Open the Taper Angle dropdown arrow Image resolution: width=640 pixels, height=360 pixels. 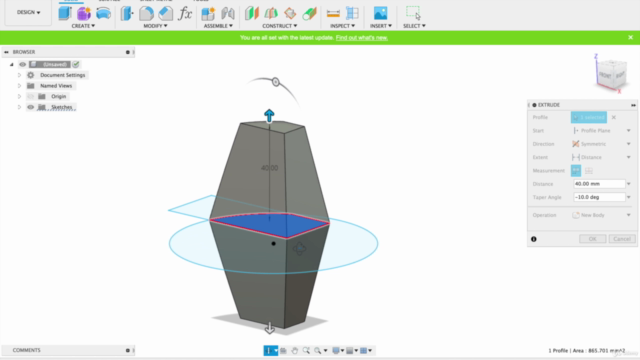[629, 197]
